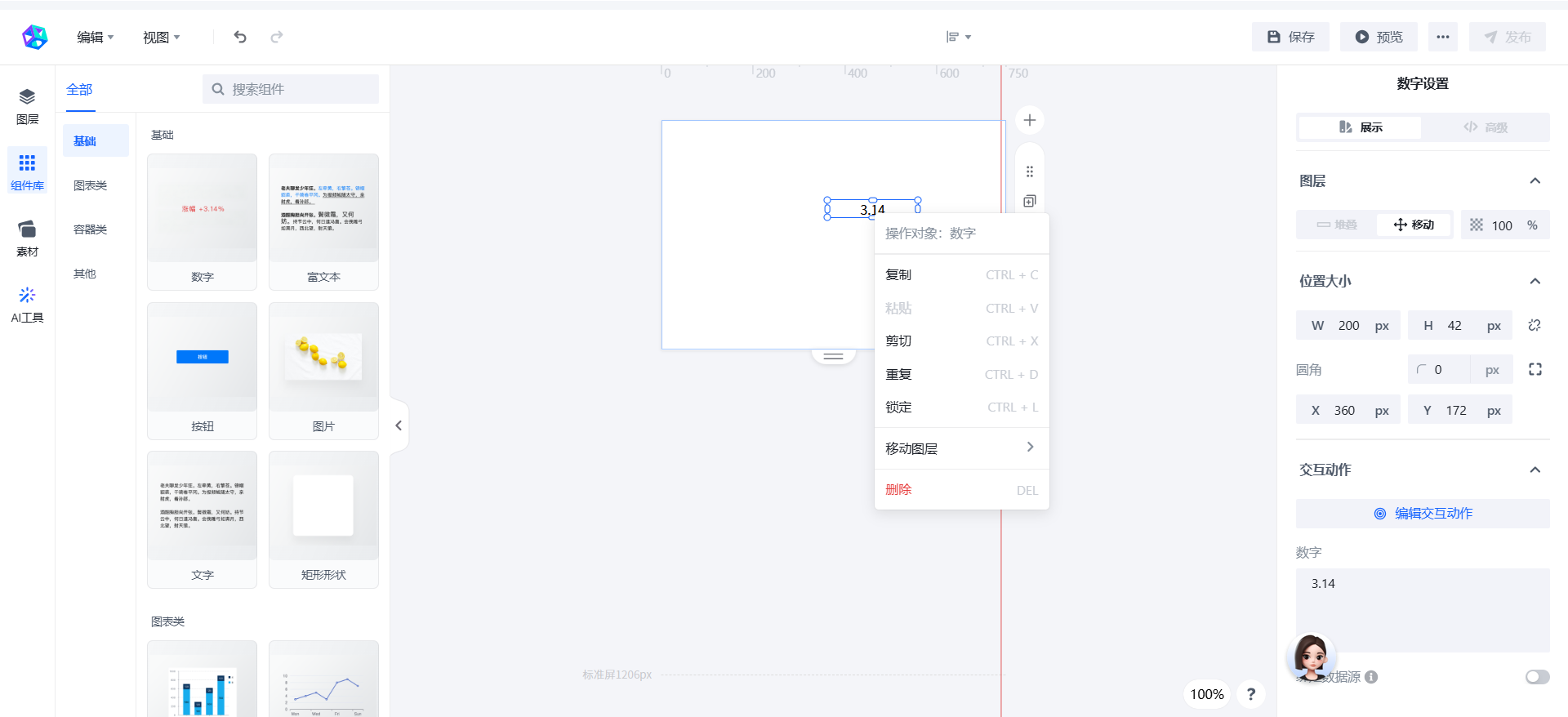Click the six-dot drag handle icon

pos(1030,171)
